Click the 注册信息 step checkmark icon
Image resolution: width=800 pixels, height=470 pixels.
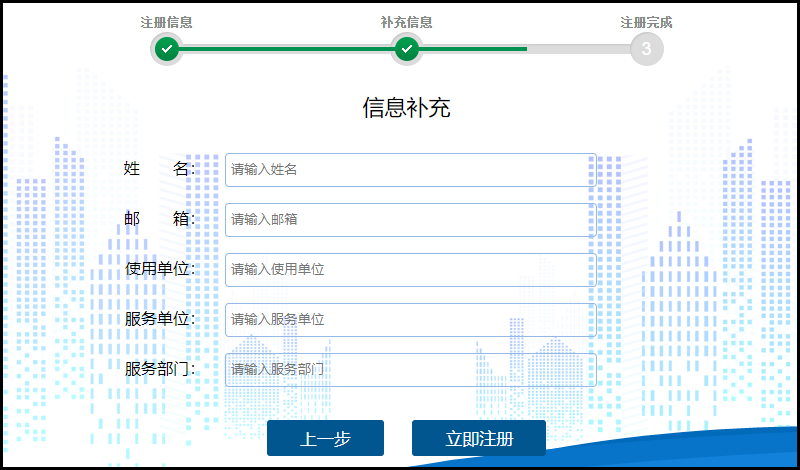[167, 49]
